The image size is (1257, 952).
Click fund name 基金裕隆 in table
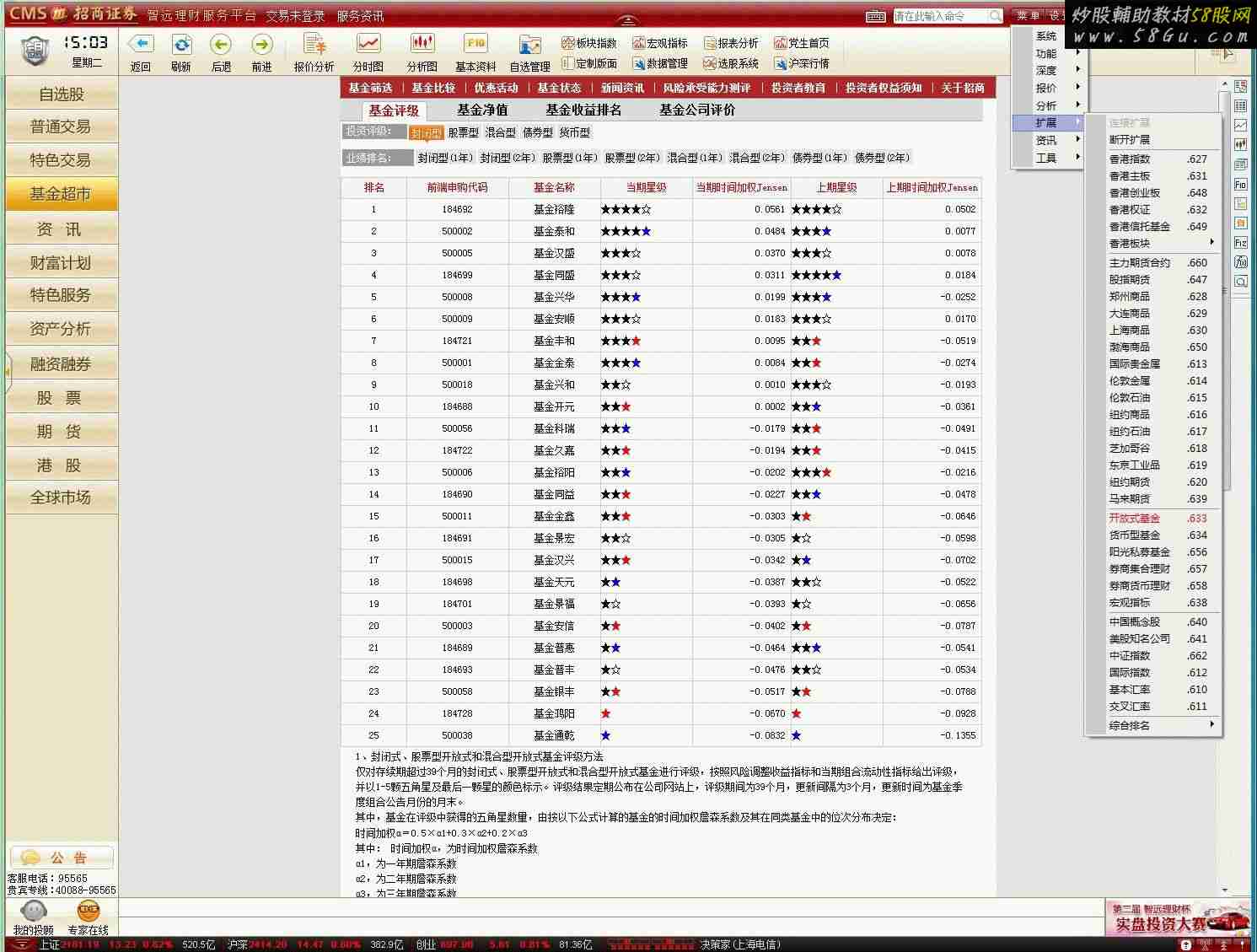pyautogui.click(x=554, y=209)
